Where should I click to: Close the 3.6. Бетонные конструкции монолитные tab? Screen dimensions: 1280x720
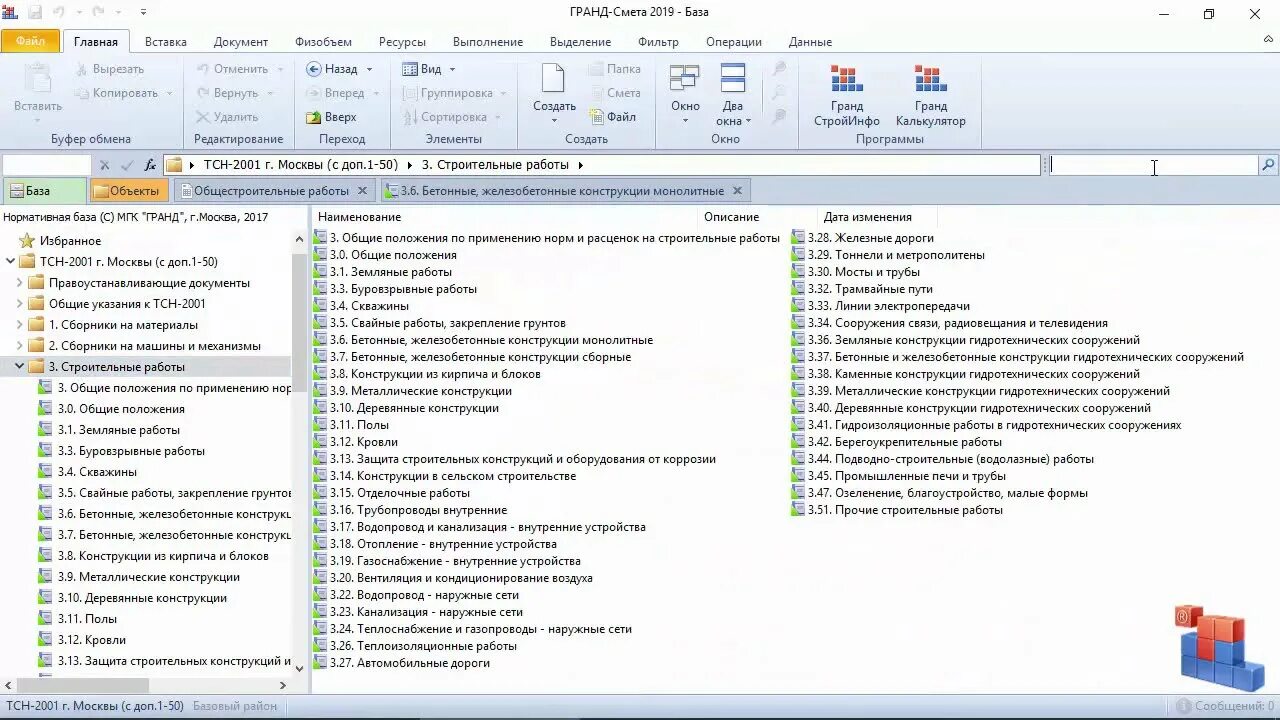(x=737, y=191)
